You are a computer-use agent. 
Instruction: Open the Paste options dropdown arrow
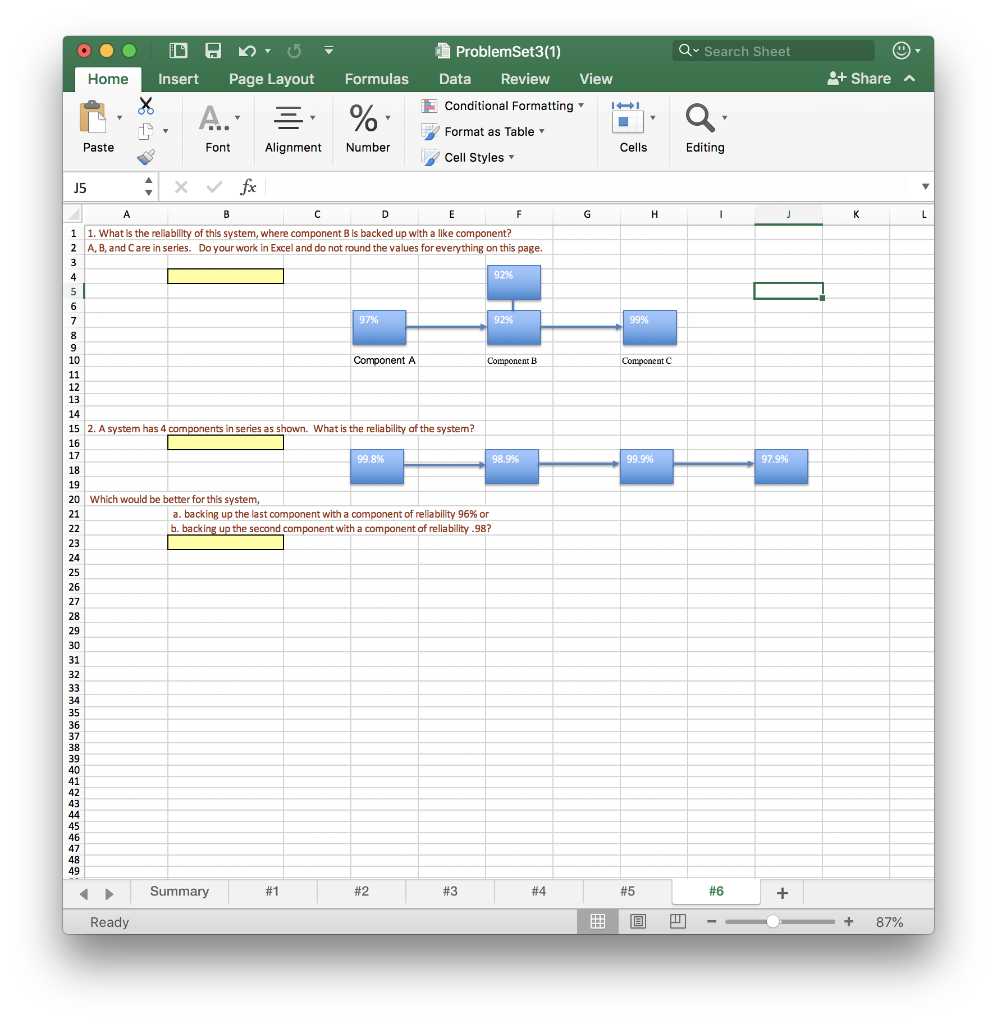coord(119,118)
